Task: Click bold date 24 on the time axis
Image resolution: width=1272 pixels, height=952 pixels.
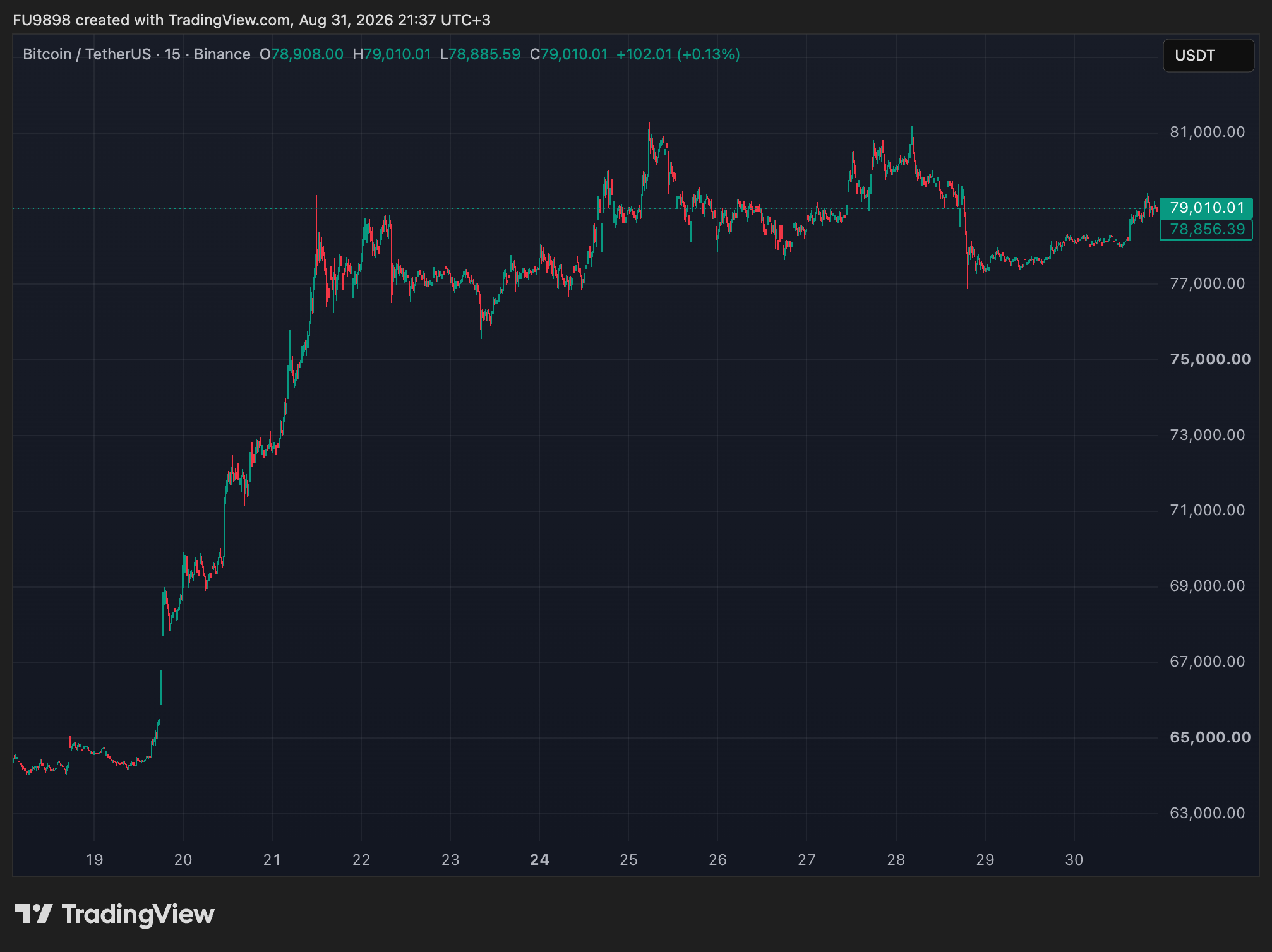Action: (x=540, y=860)
